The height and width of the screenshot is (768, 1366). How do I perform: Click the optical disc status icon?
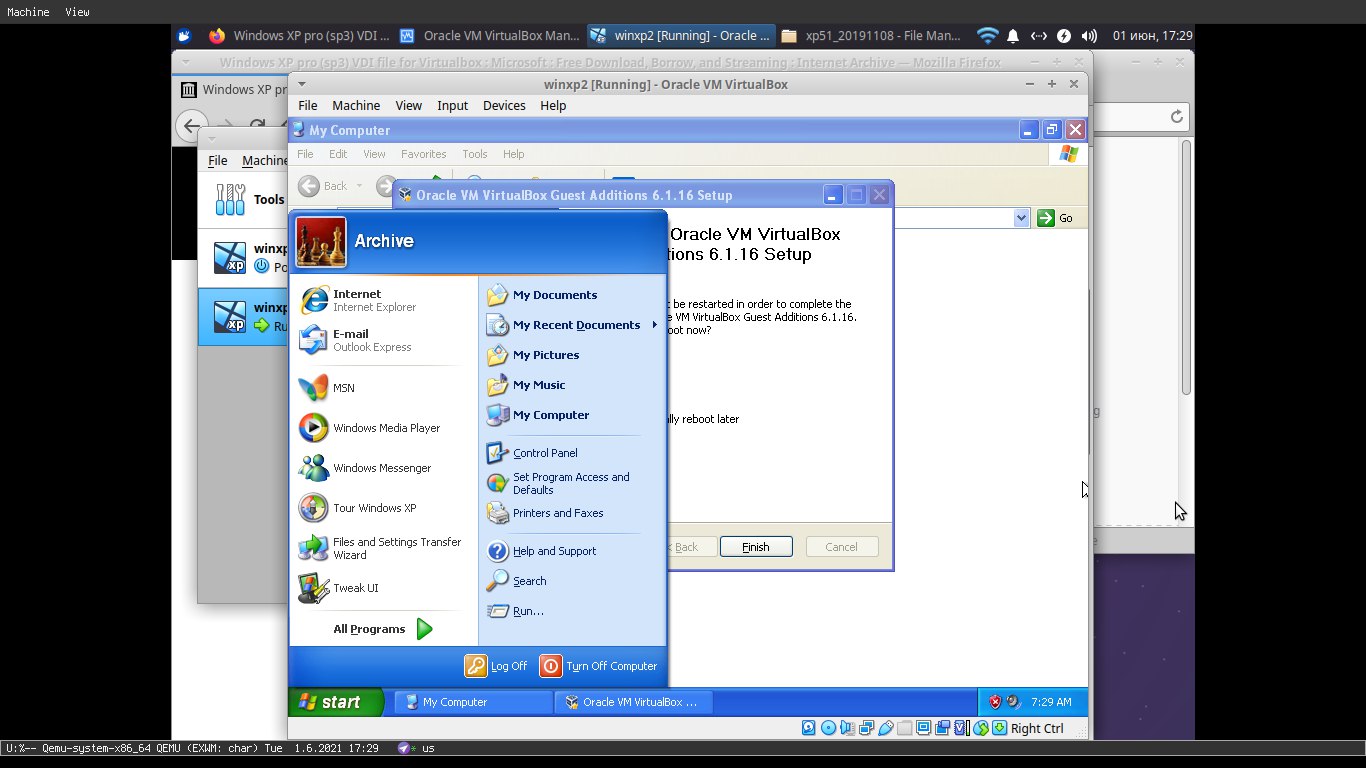point(828,728)
